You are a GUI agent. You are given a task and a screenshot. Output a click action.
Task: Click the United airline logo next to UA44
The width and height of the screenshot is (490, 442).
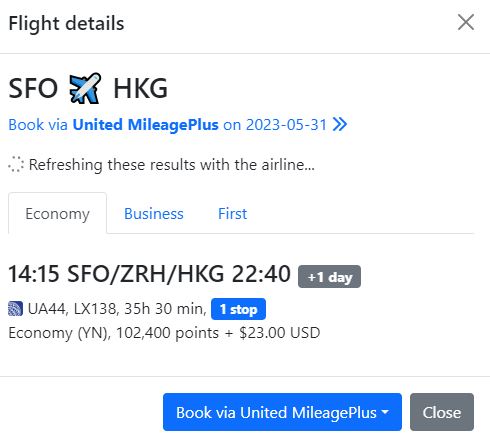[15, 309]
